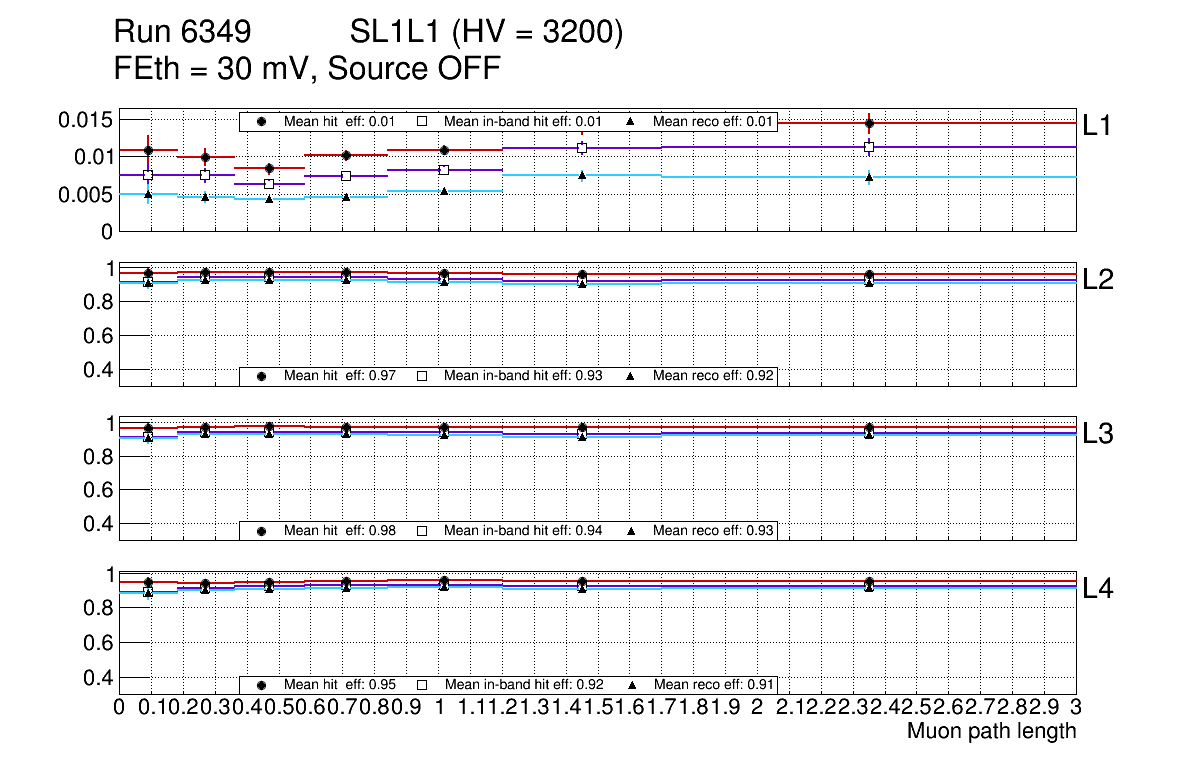Select the filled circle icon in L2 legend

point(262,376)
